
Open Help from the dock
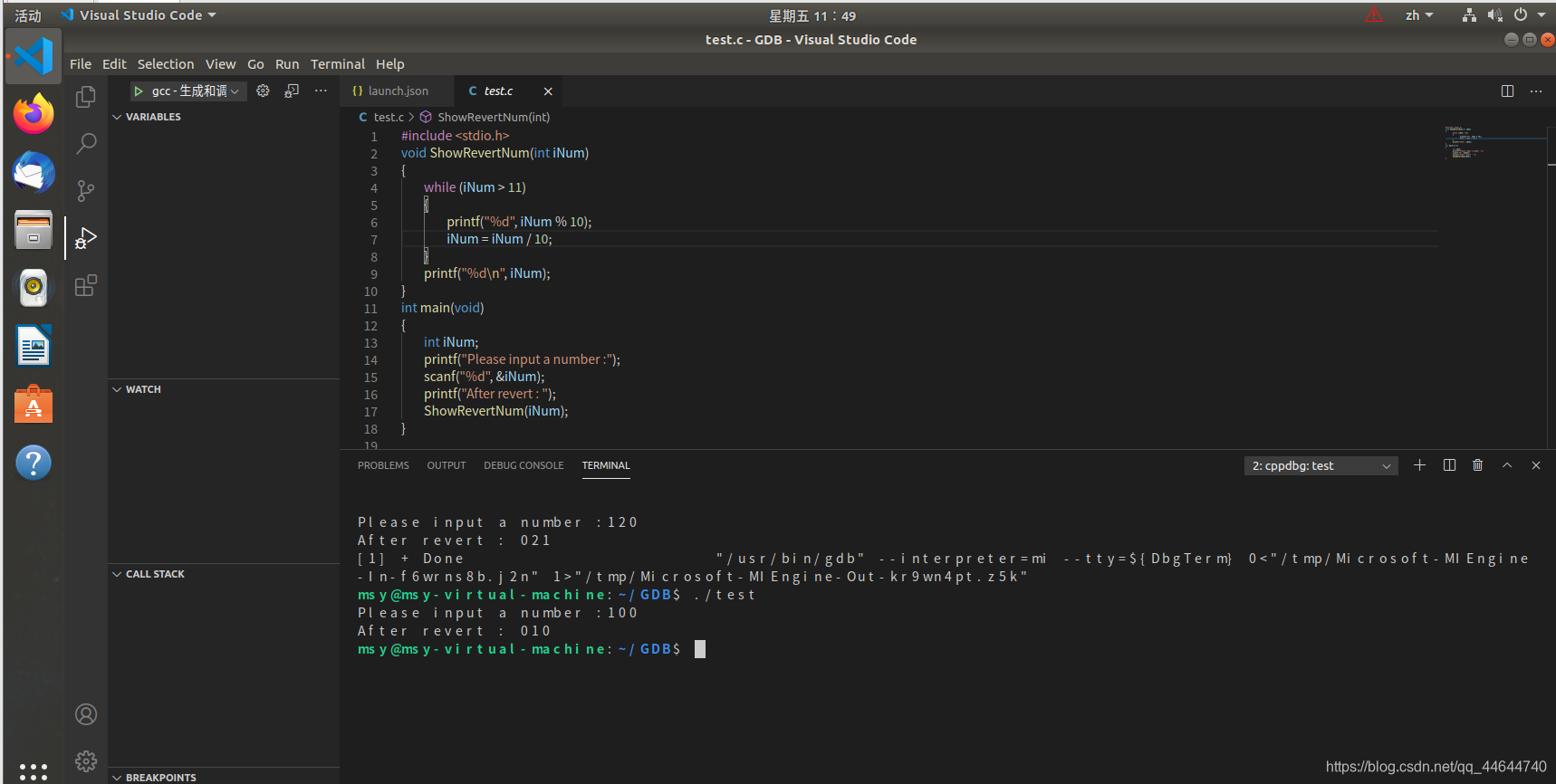(34, 463)
